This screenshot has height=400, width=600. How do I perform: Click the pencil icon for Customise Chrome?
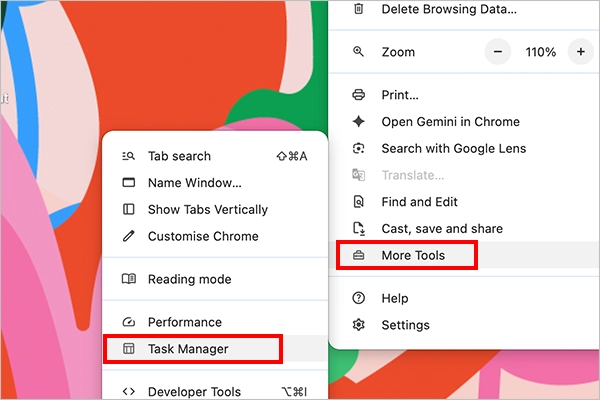pos(128,236)
